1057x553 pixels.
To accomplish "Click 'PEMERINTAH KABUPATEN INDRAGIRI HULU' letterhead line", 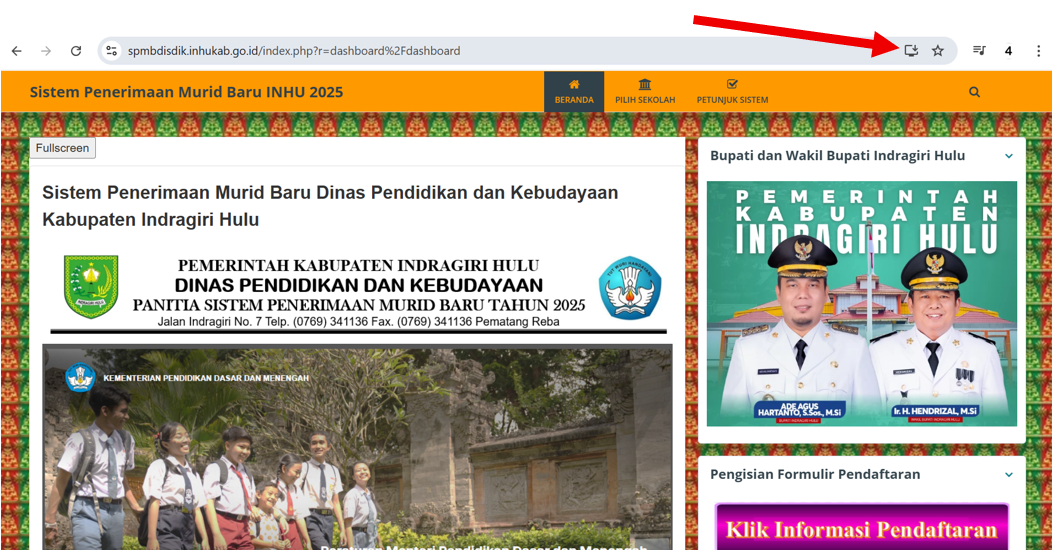I will [359, 266].
